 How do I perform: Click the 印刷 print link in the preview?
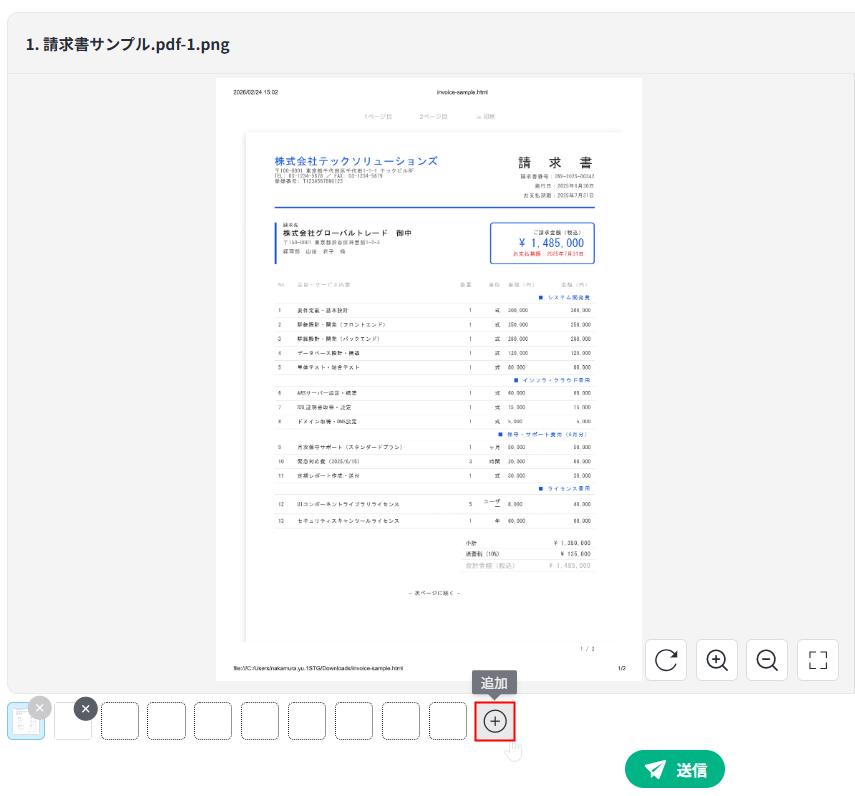pos(486,117)
